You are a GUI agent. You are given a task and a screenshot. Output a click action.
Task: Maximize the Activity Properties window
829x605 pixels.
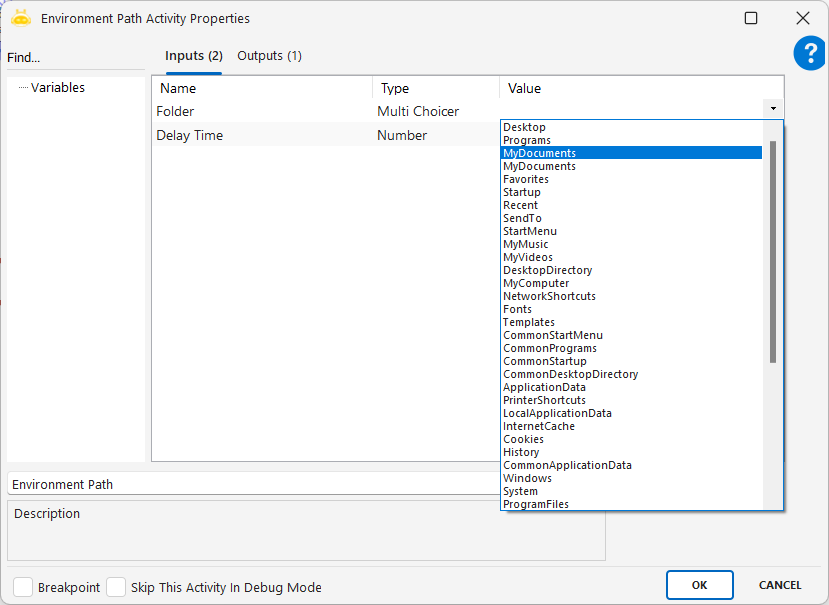coord(751,18)
